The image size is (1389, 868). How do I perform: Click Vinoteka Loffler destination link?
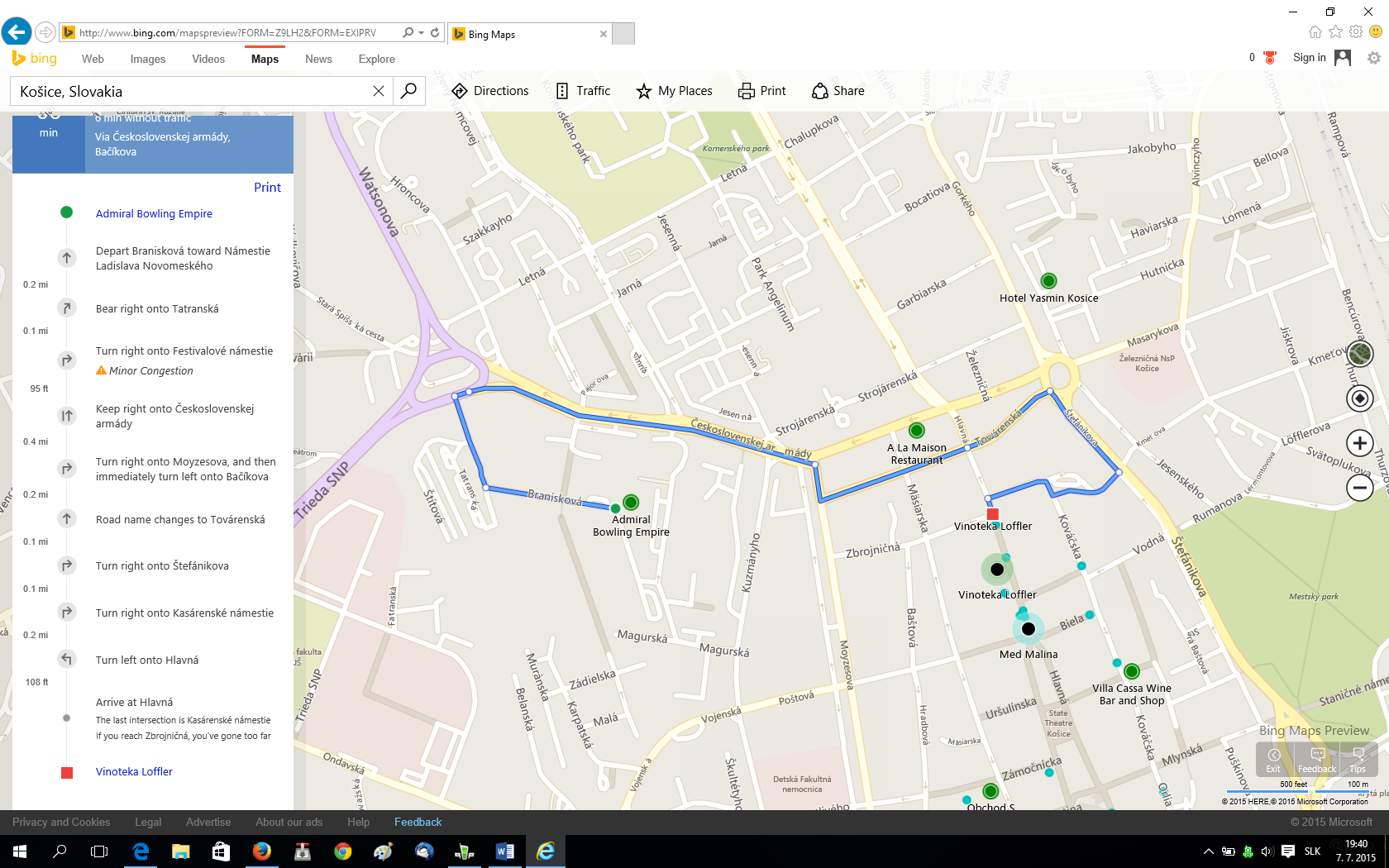(134, 771)
